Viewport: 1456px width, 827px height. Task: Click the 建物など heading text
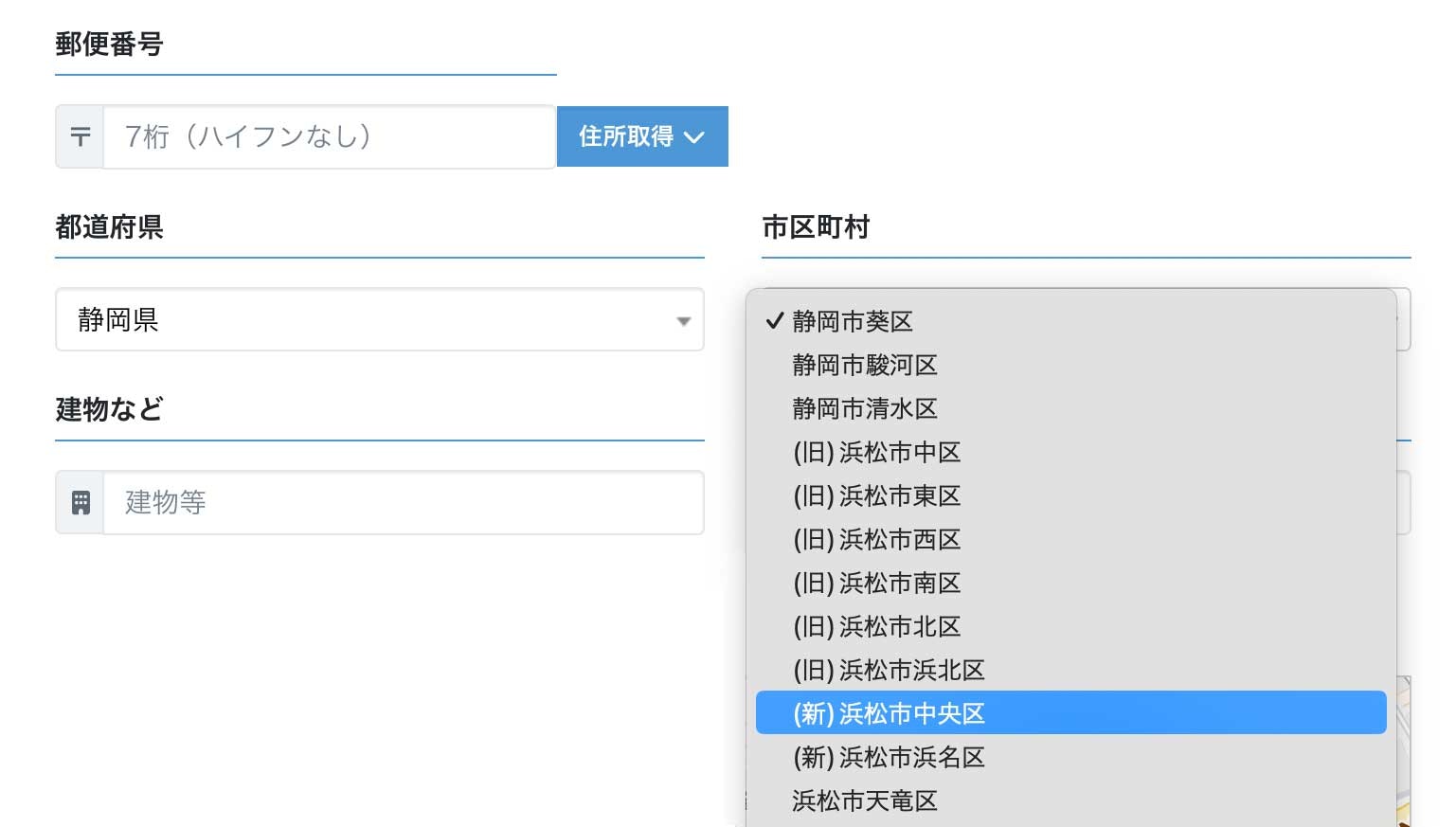click(109, 409)
